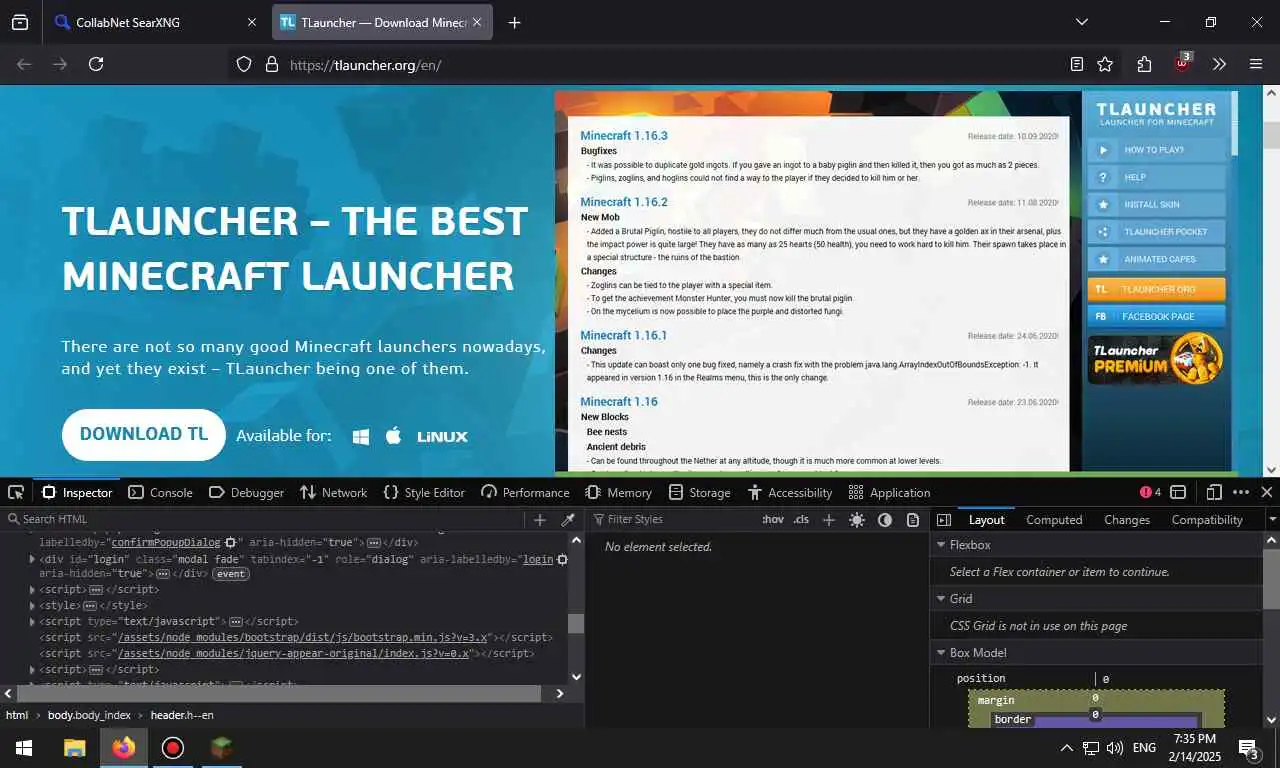
Task: Show all sidebar tabs dropdown arrow
Action: [1272, 519]
